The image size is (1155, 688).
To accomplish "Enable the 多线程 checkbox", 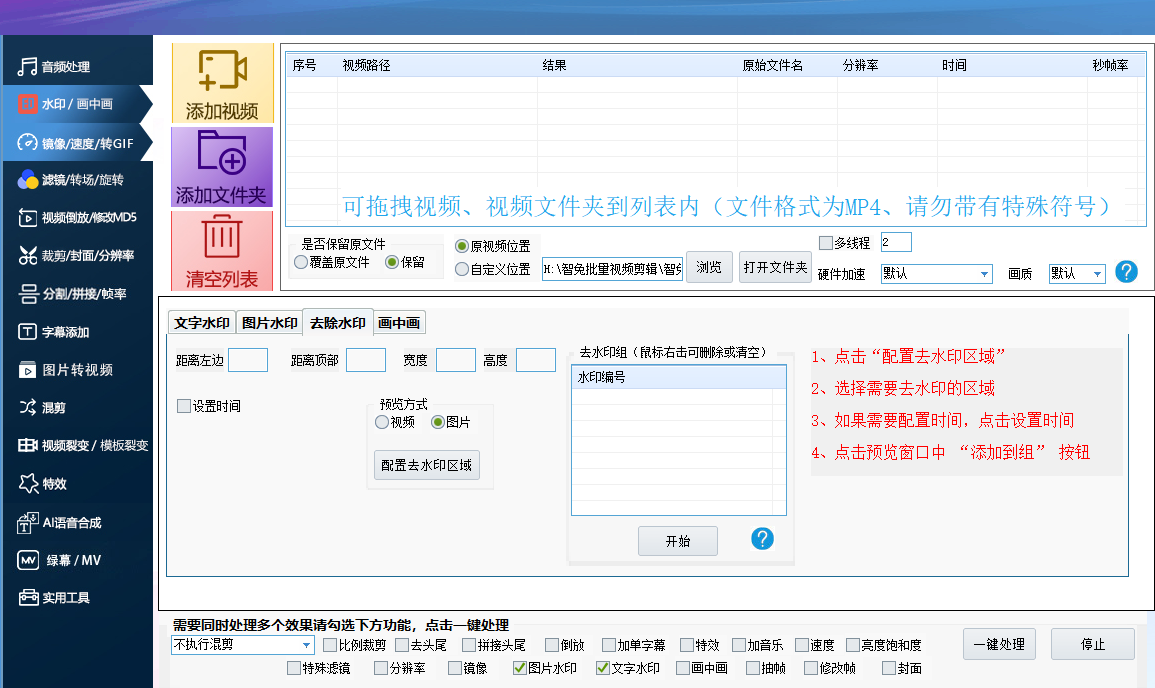I will pyautogui.click(x=825, y=243).
